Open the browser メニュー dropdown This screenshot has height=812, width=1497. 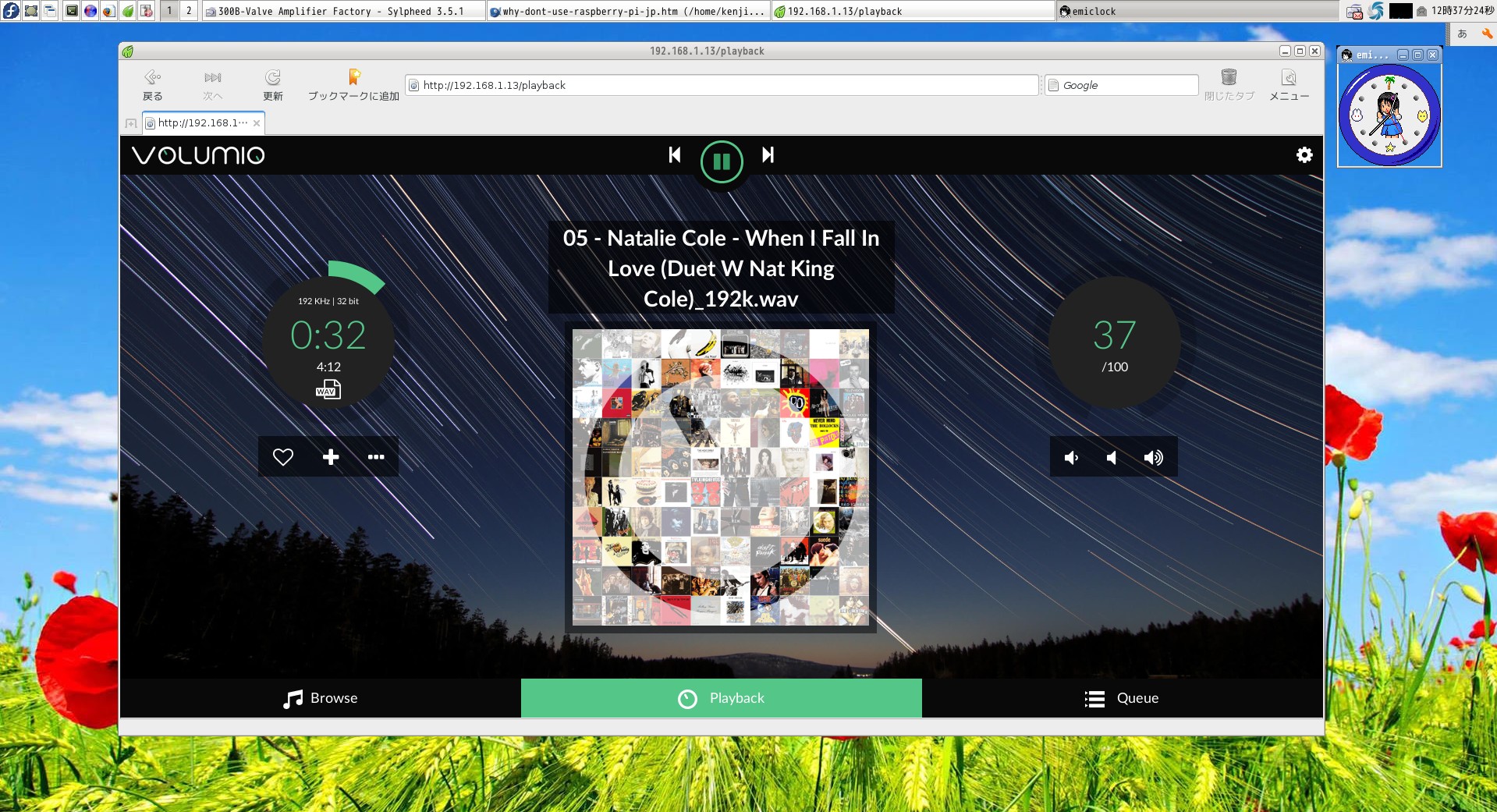[1289, 85]
